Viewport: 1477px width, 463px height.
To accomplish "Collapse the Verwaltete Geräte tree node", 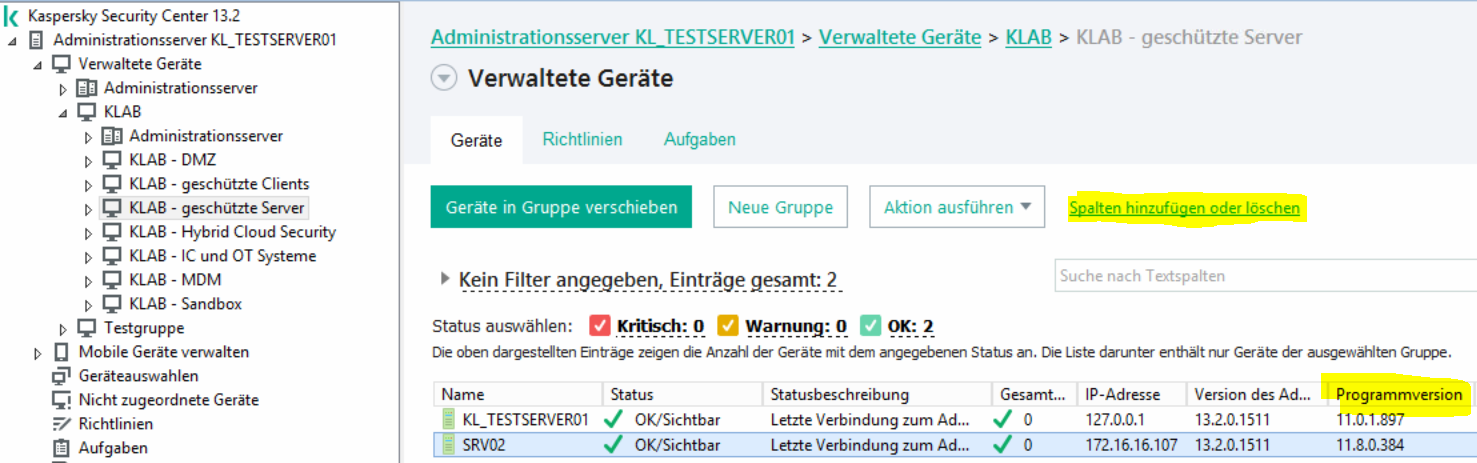I will click(38, 65).
